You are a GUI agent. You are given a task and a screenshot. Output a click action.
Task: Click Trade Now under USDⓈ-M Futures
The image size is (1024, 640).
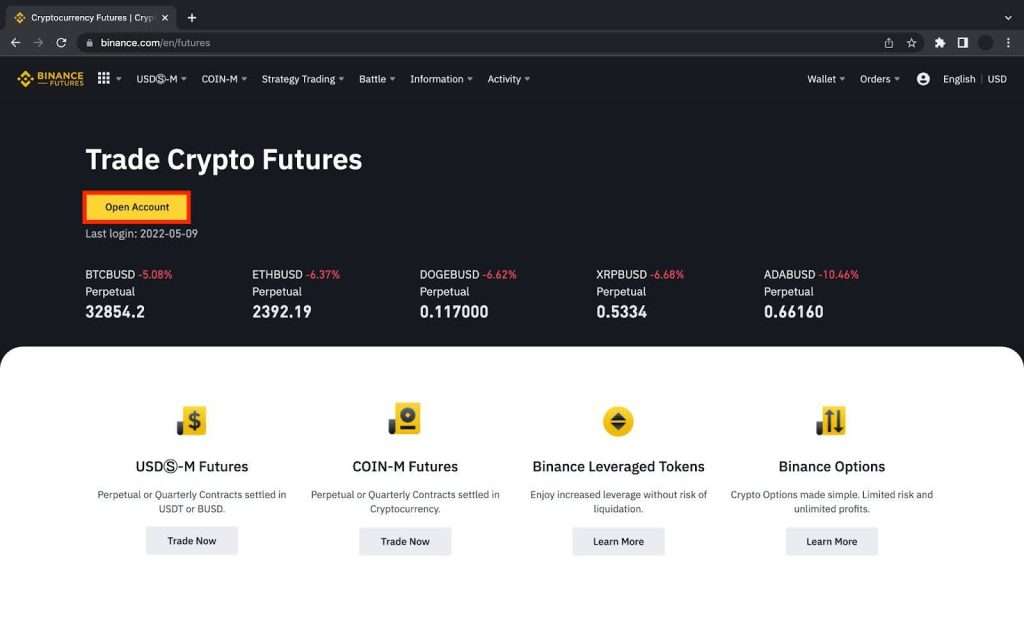click(192, 541)
